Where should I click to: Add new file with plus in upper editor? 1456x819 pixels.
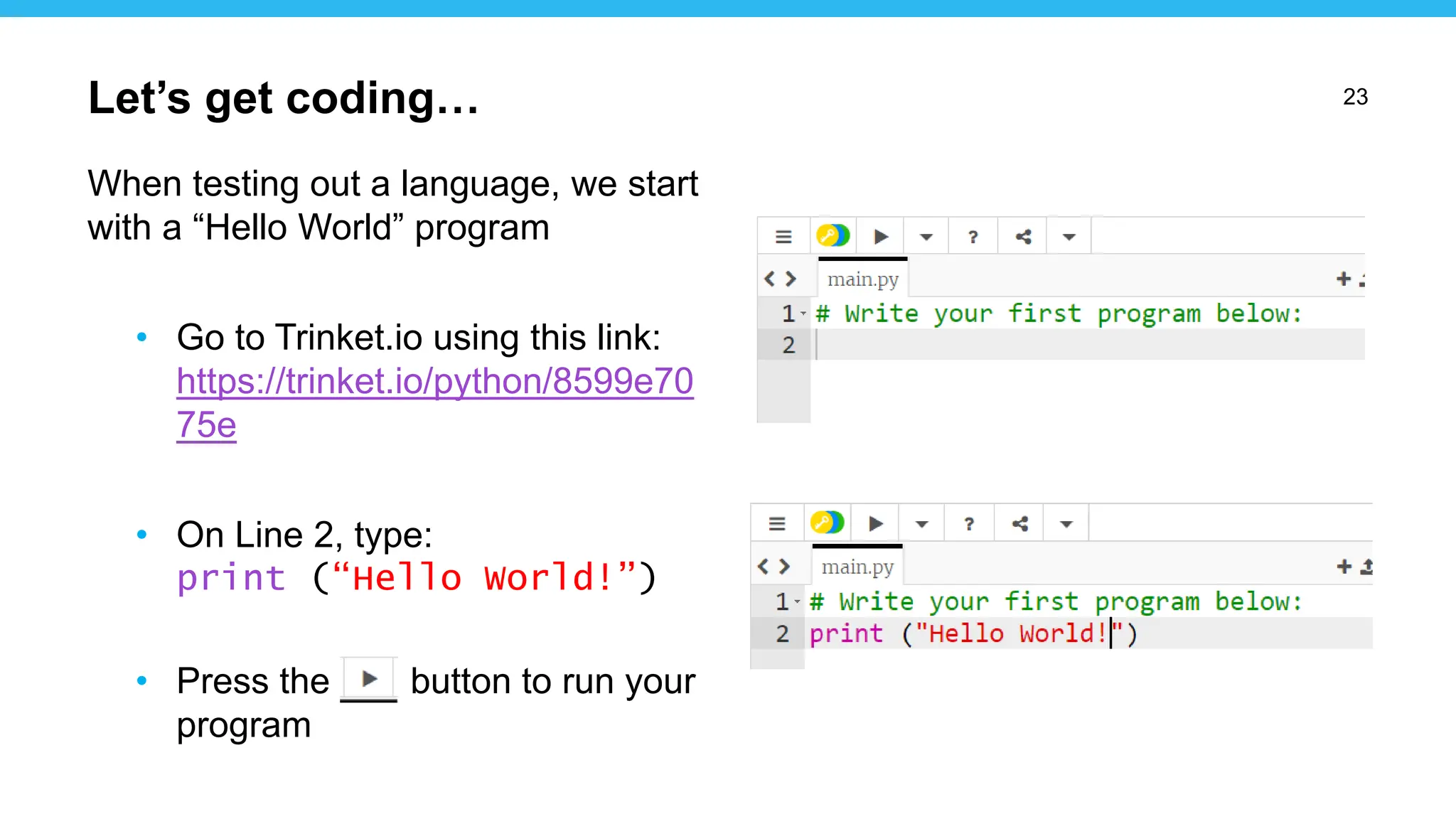[x=1343, y=279]
